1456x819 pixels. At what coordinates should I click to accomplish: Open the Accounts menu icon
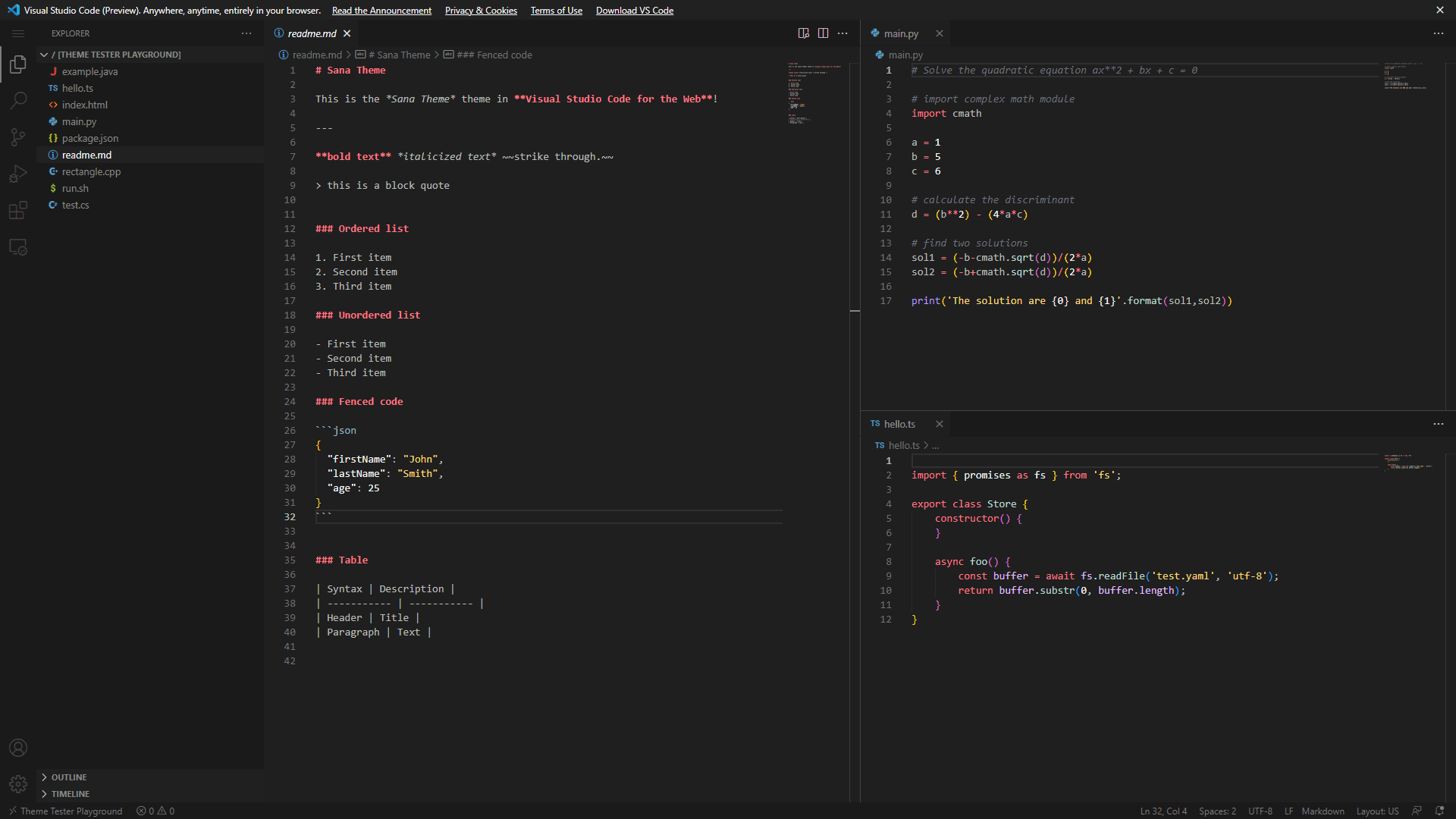click(x=18, y=748)
